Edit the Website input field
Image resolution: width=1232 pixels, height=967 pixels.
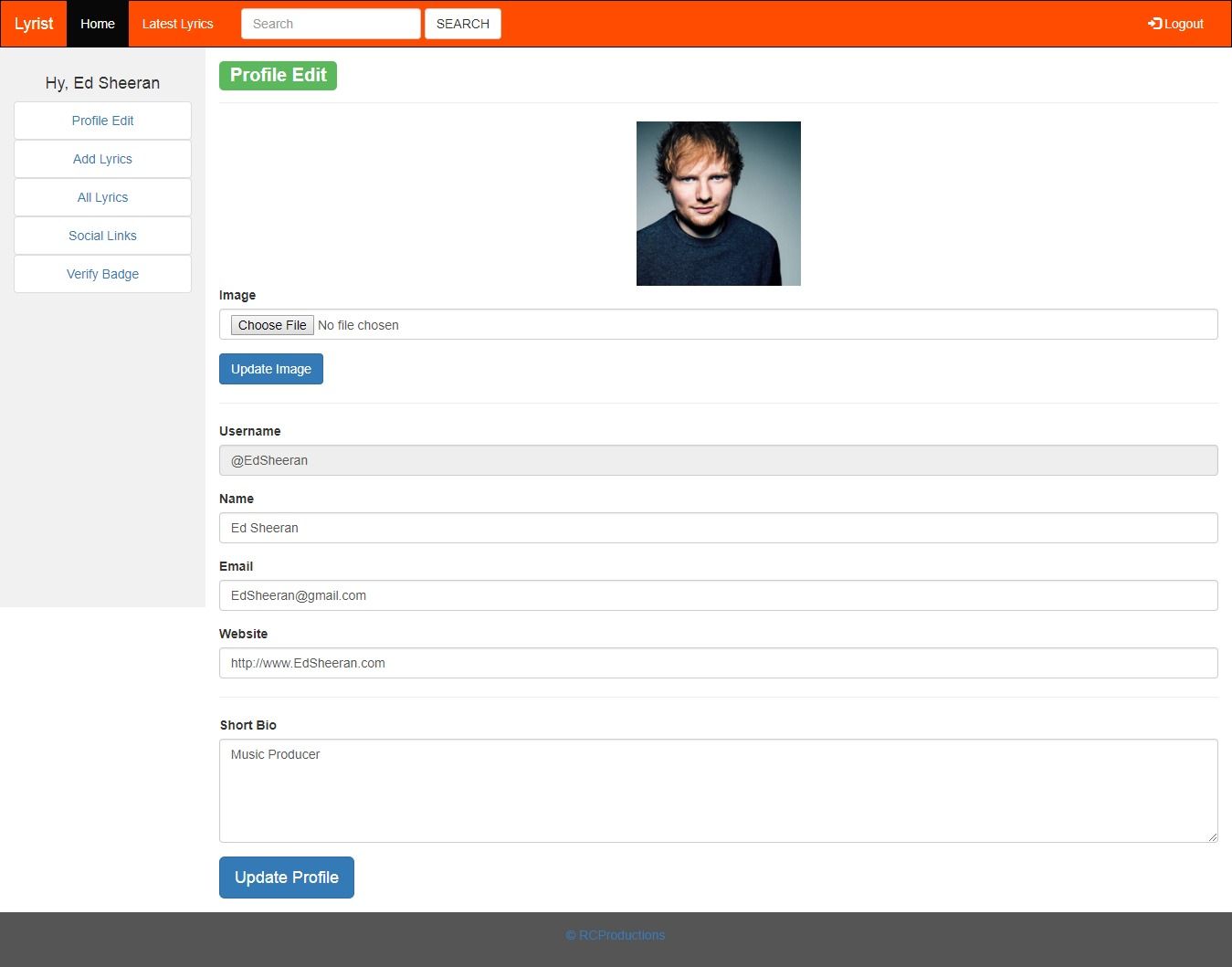[x=719, y=663]
